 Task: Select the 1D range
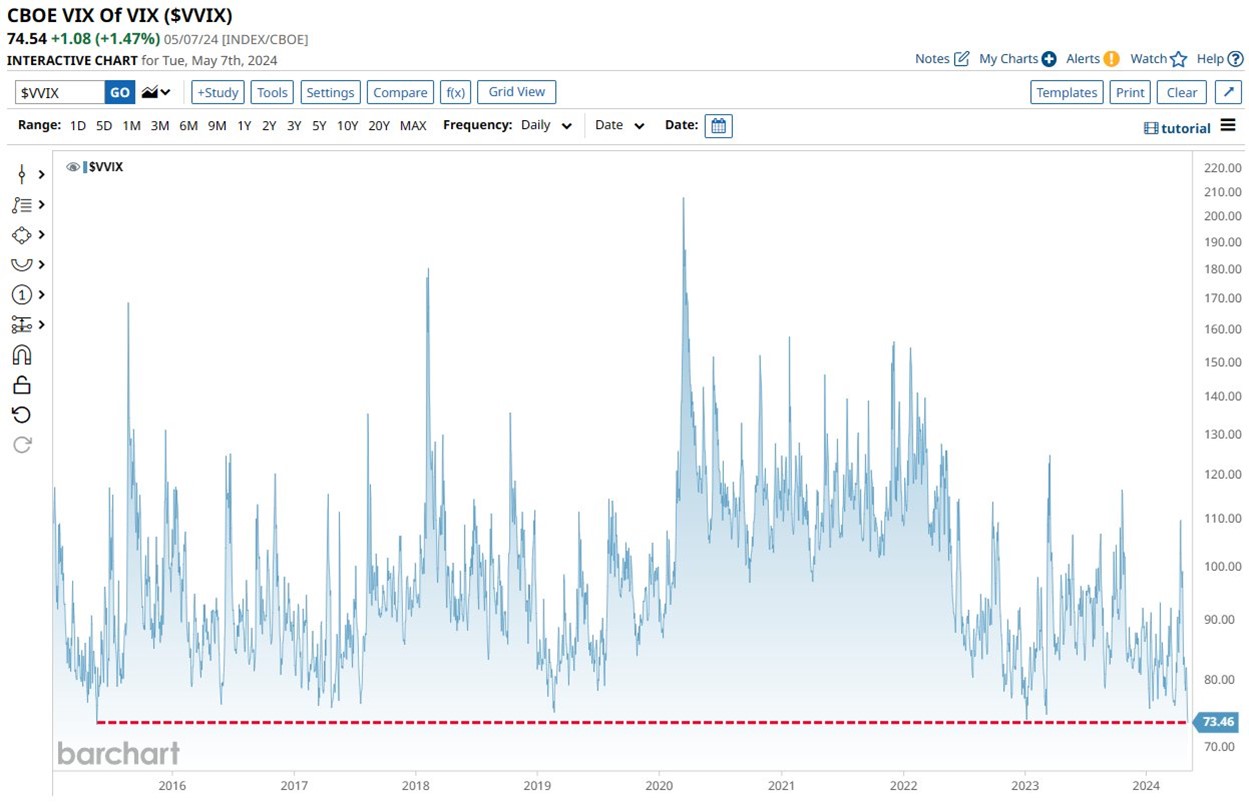coord(78,126)
